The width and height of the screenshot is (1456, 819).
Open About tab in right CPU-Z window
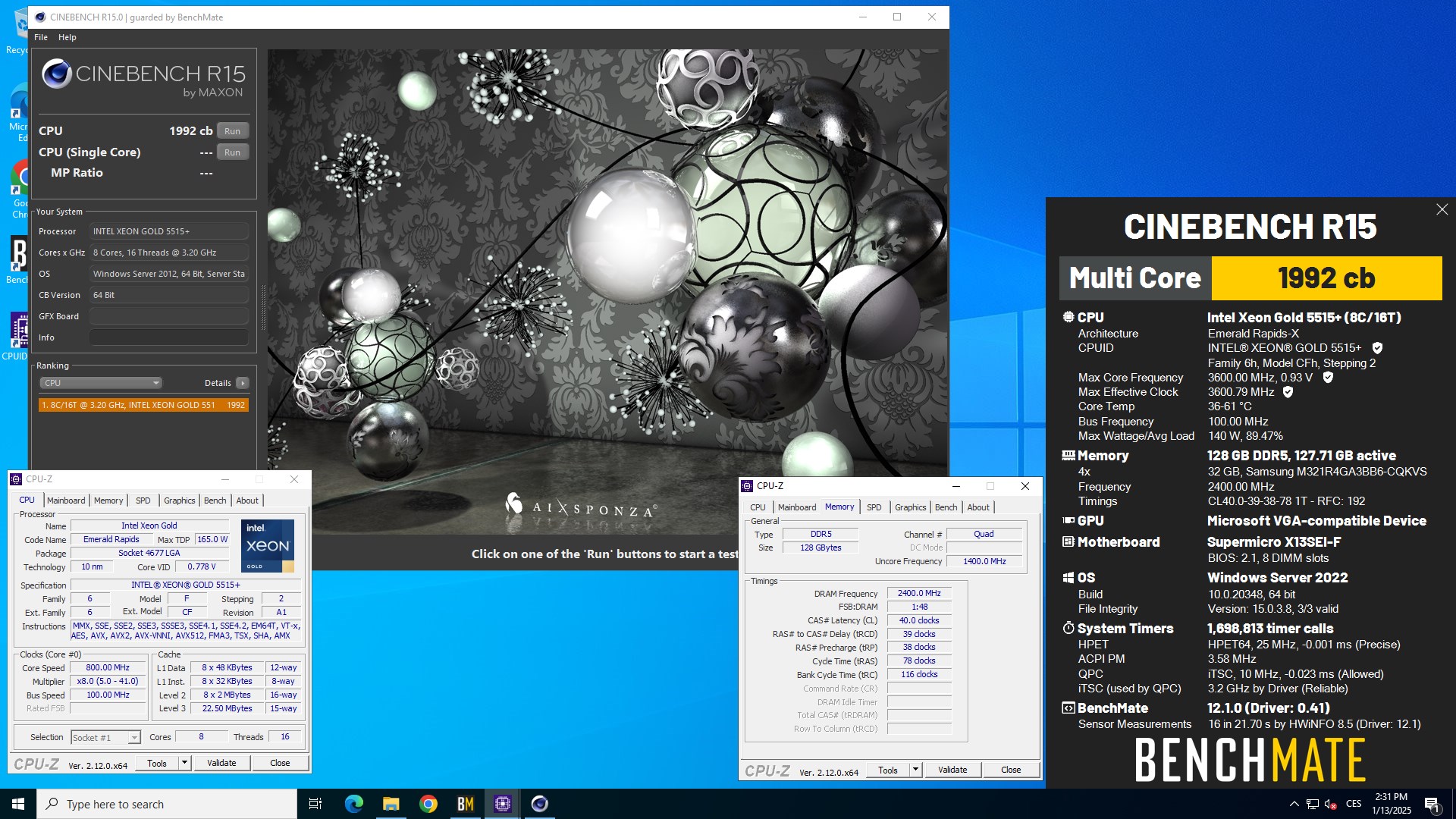978,507
